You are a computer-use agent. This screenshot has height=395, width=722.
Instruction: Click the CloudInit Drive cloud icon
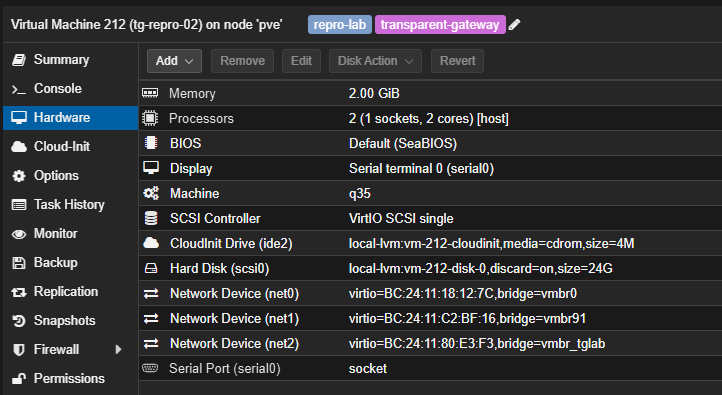(151, 243)
